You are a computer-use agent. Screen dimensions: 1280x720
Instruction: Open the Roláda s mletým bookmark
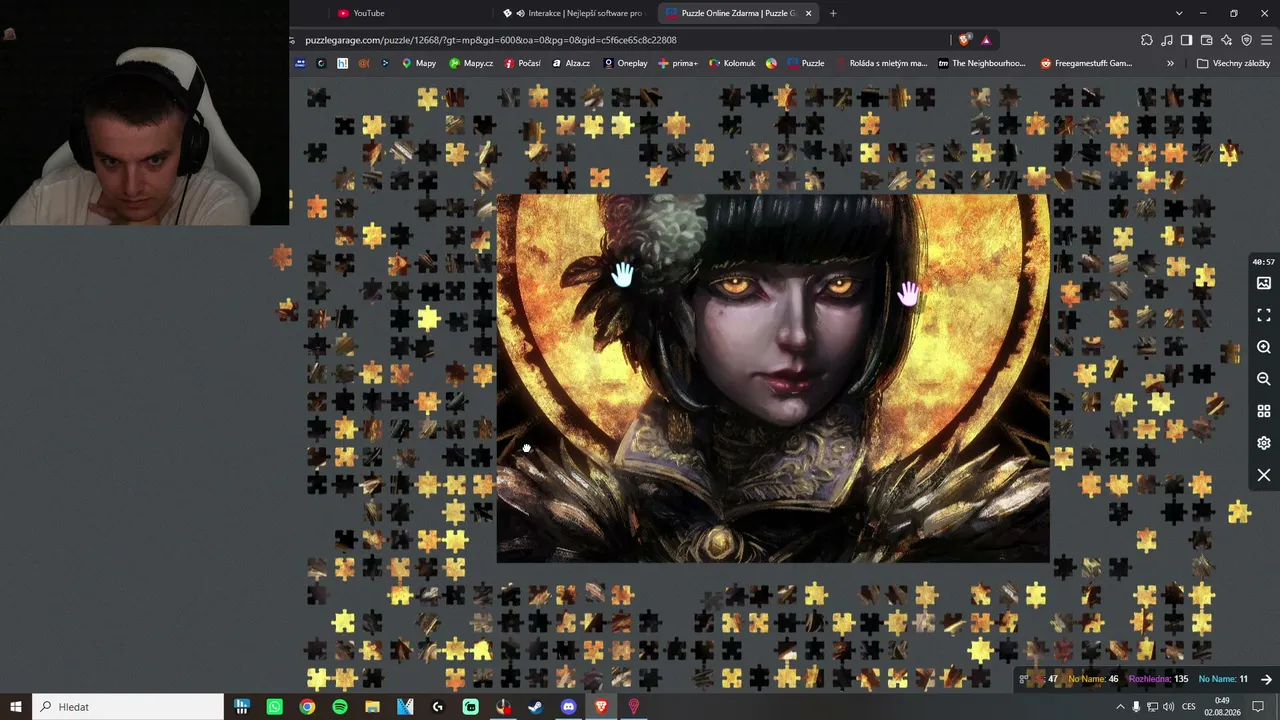881,63
